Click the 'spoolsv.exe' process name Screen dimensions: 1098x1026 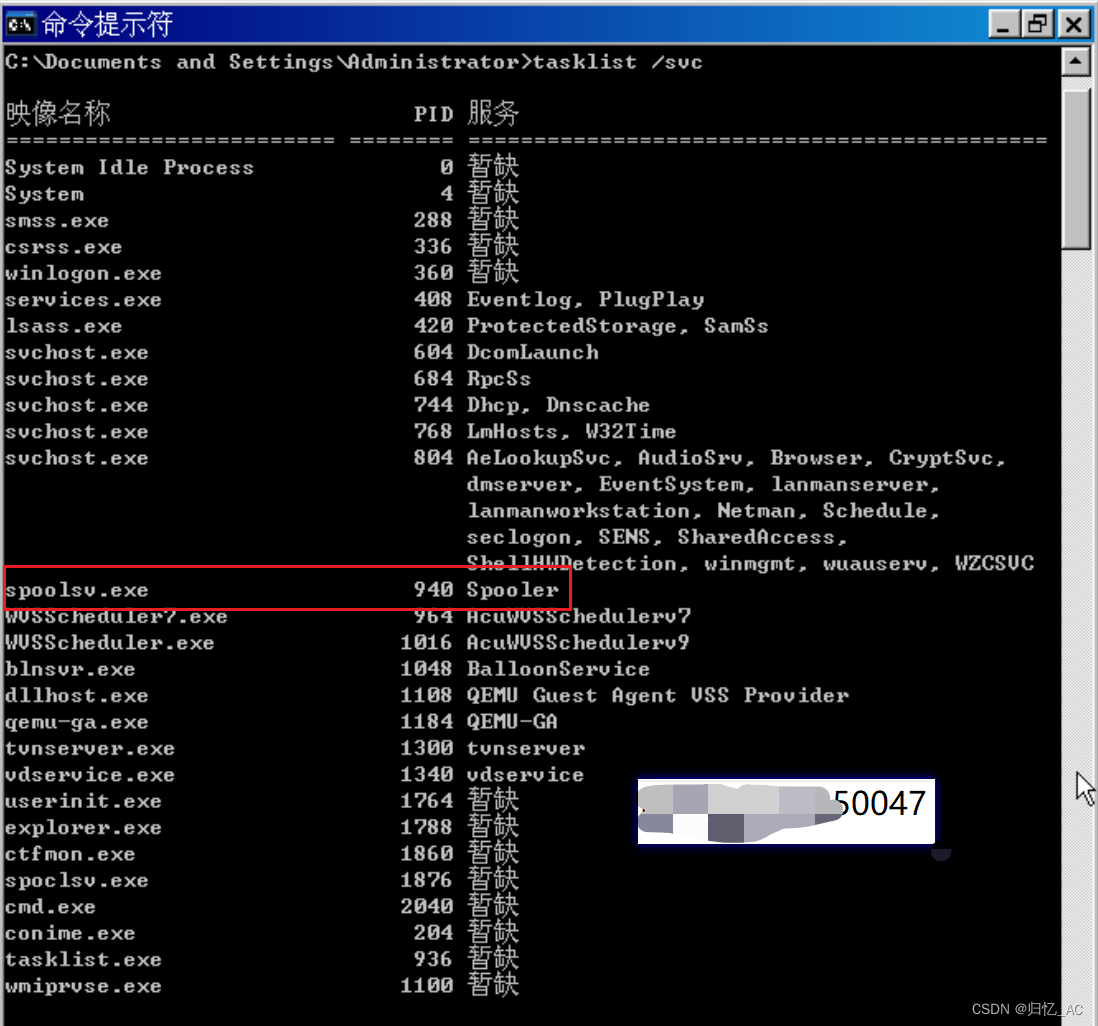pyautogui.click(x=76, y=590)
